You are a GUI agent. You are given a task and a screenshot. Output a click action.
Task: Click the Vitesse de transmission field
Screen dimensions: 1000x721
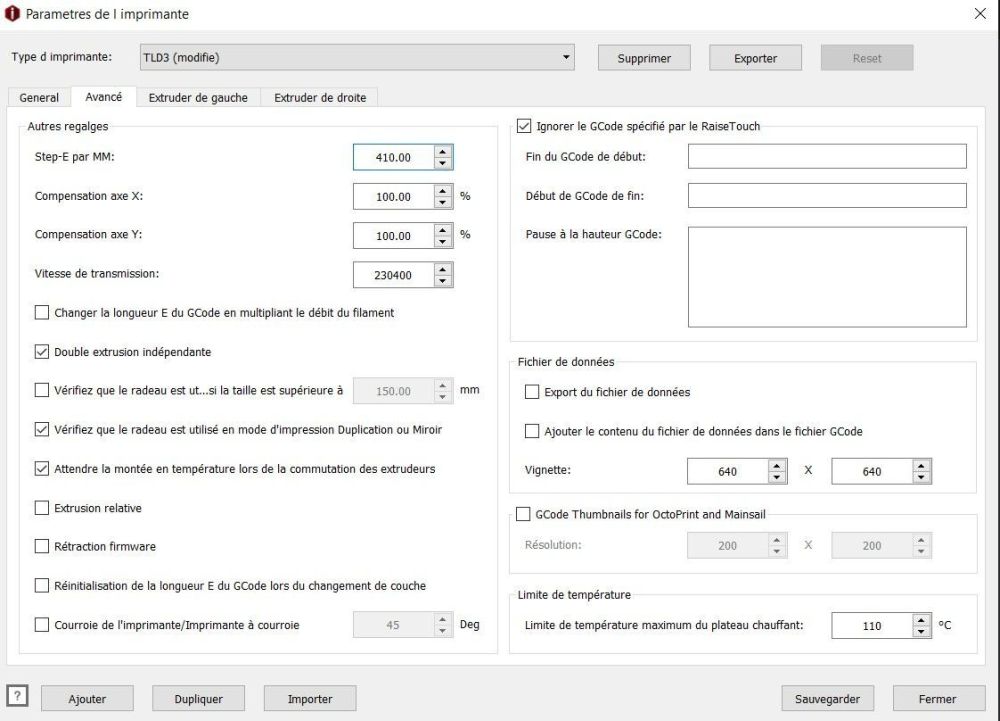coord(393,275)
